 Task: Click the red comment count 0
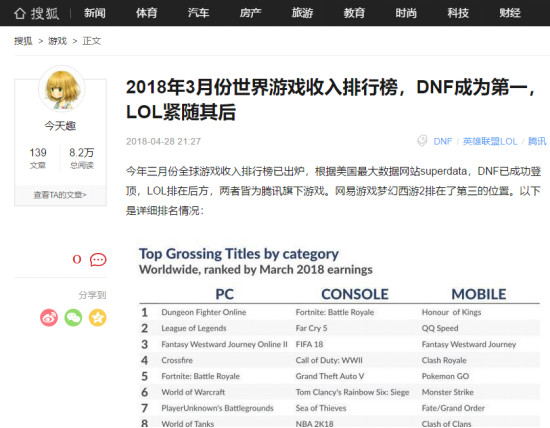point(77,260)
